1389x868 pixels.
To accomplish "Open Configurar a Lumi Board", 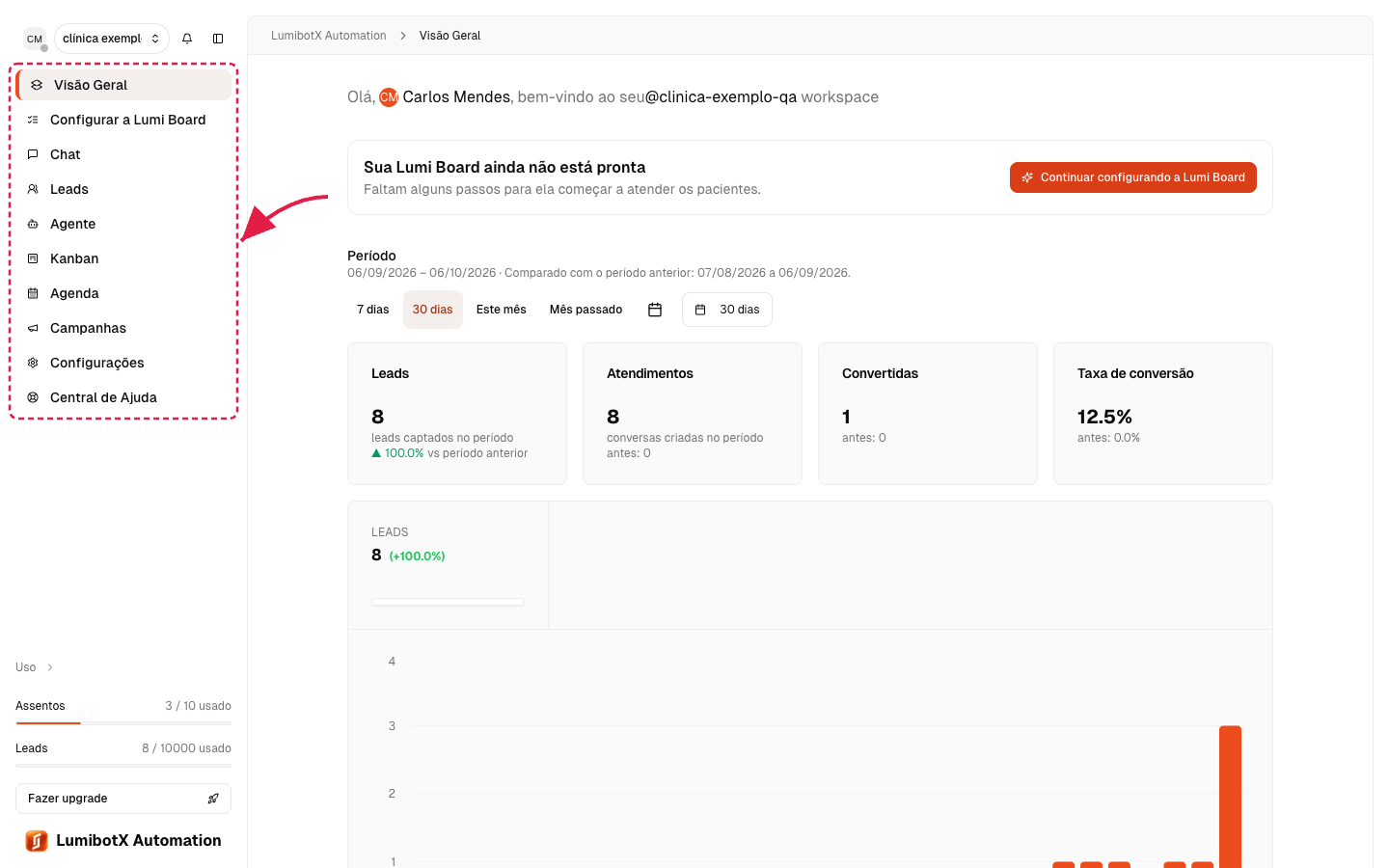I will coord(123,120).
